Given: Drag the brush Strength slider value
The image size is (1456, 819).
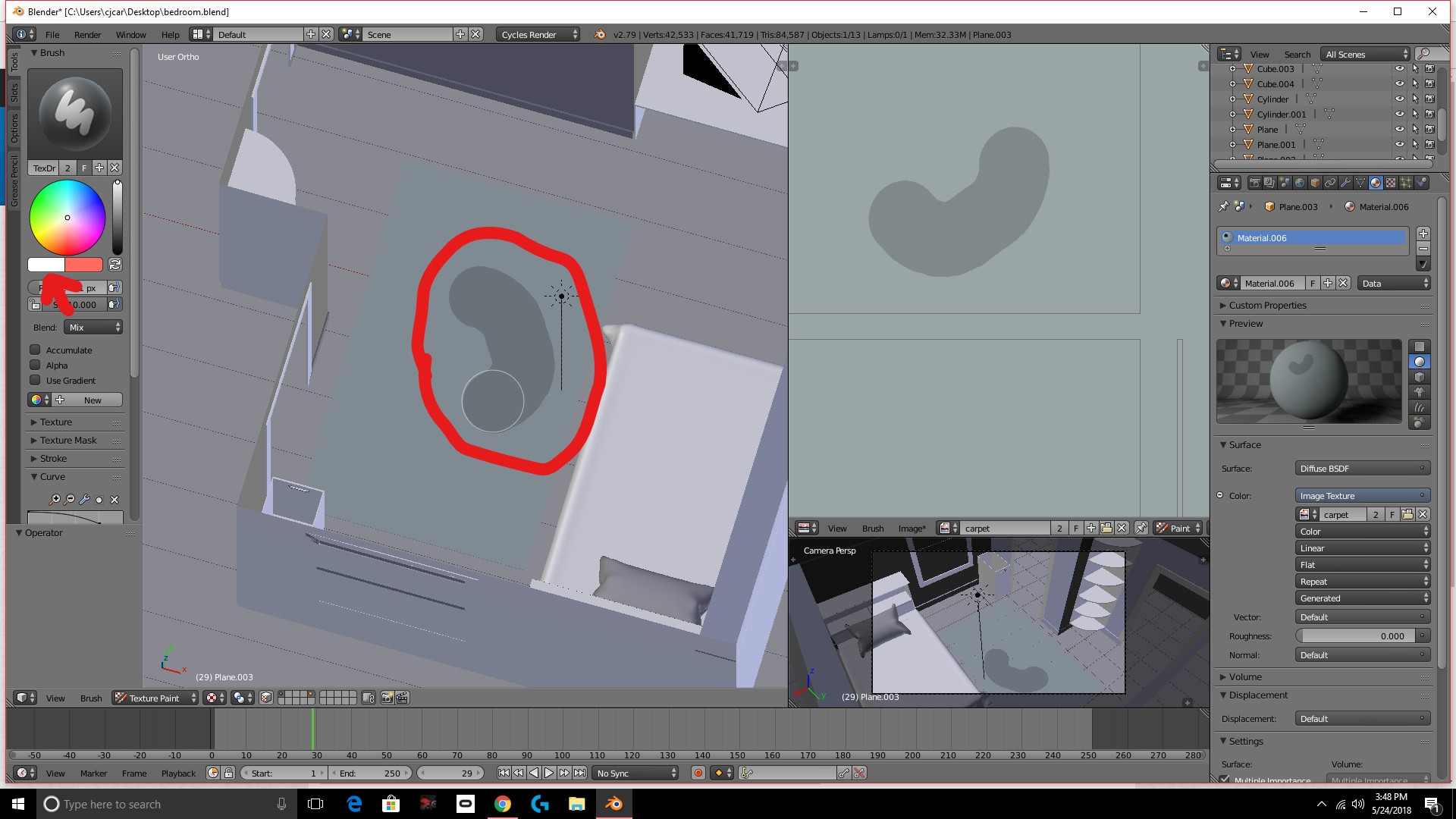Looking at the screenshot, I should click(75, 305).
